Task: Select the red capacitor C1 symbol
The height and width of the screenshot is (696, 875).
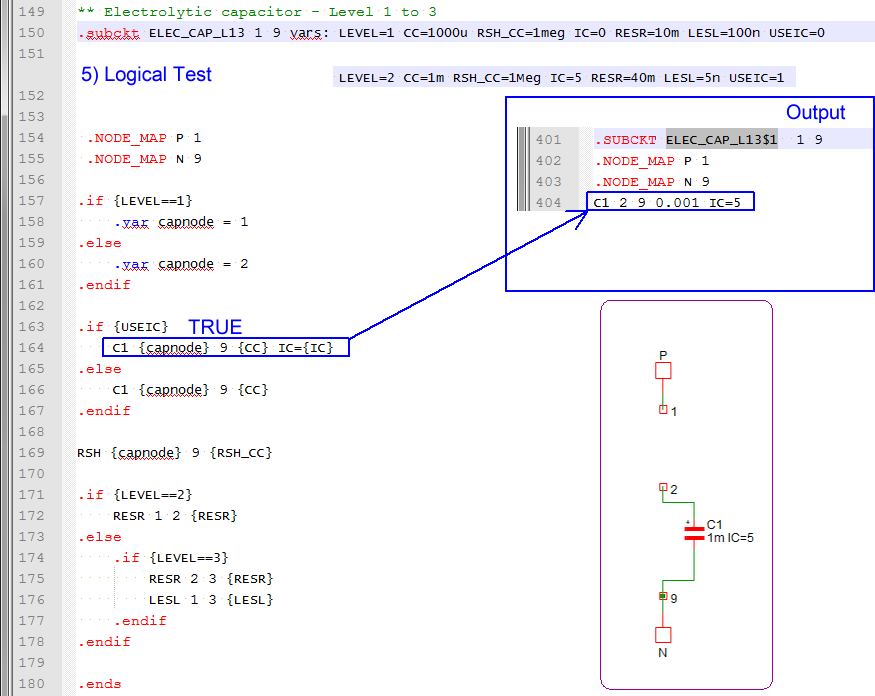Action: point(693,532)
